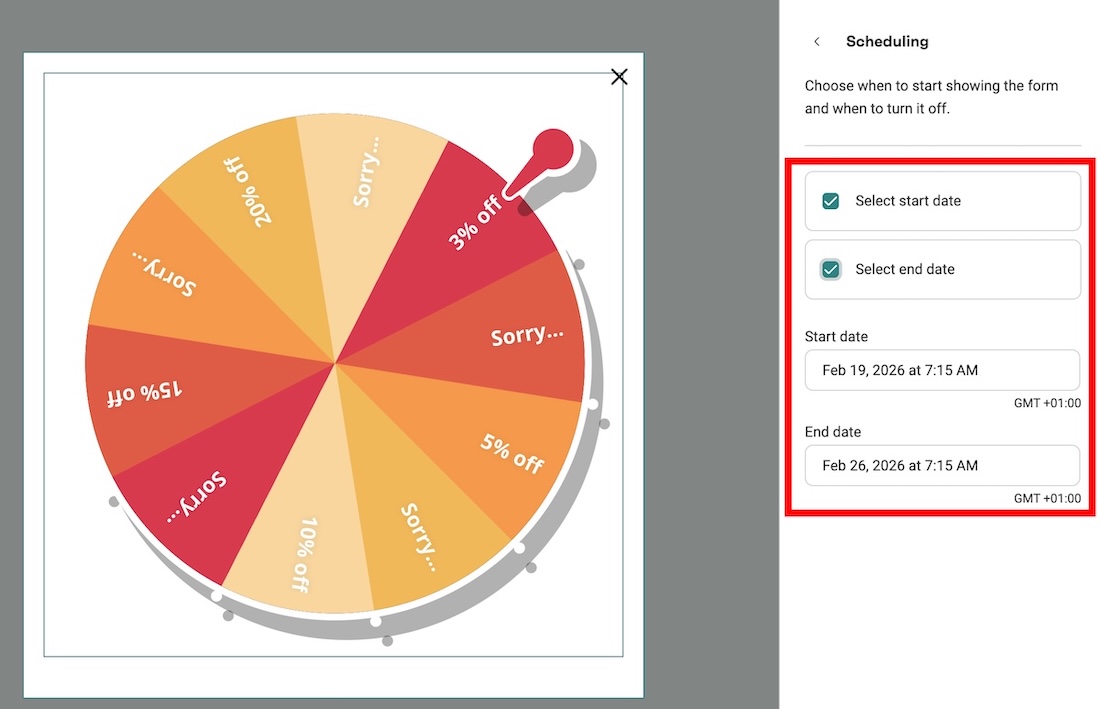Viewport: 1100px width, 709px height.
Task: Click the 'Select start date' label text
Action: [907, 201]
